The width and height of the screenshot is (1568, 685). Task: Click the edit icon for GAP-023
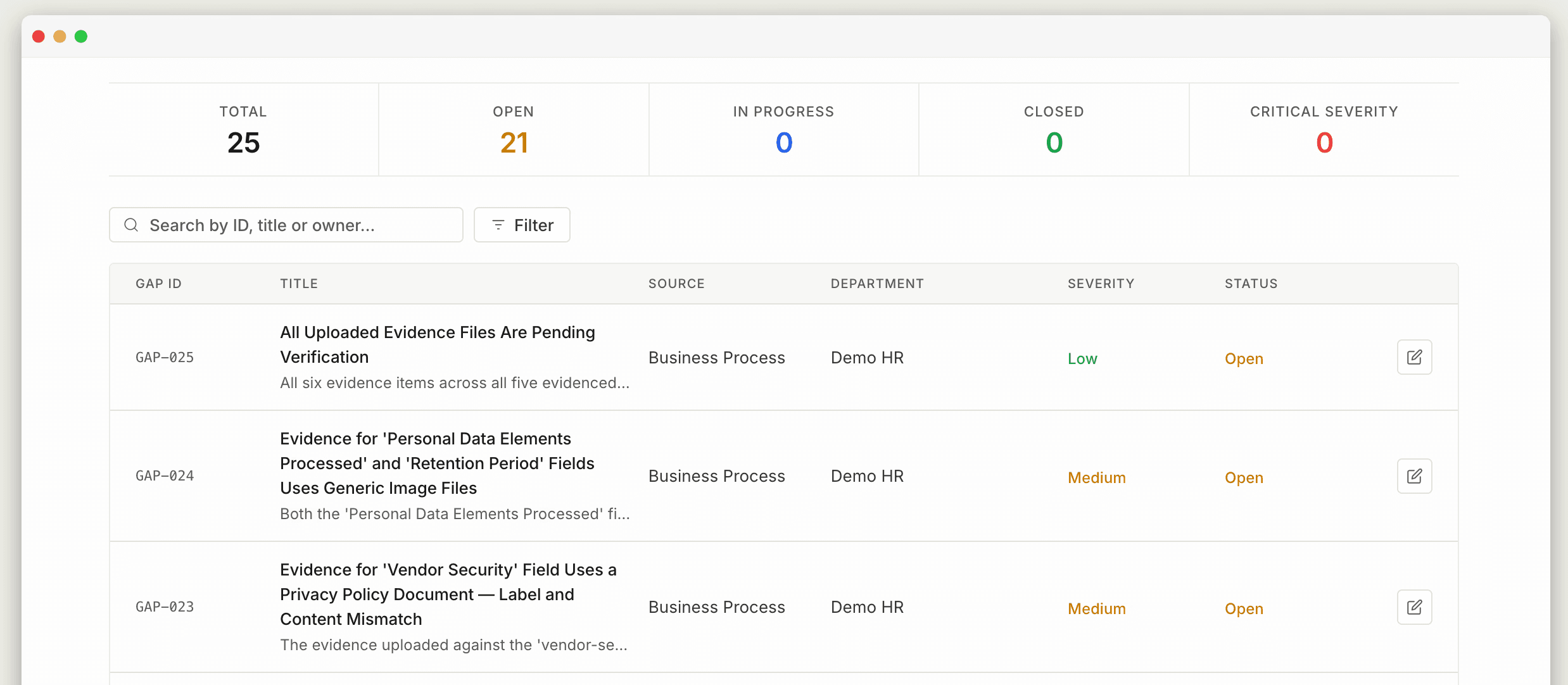pos(1414,607)
